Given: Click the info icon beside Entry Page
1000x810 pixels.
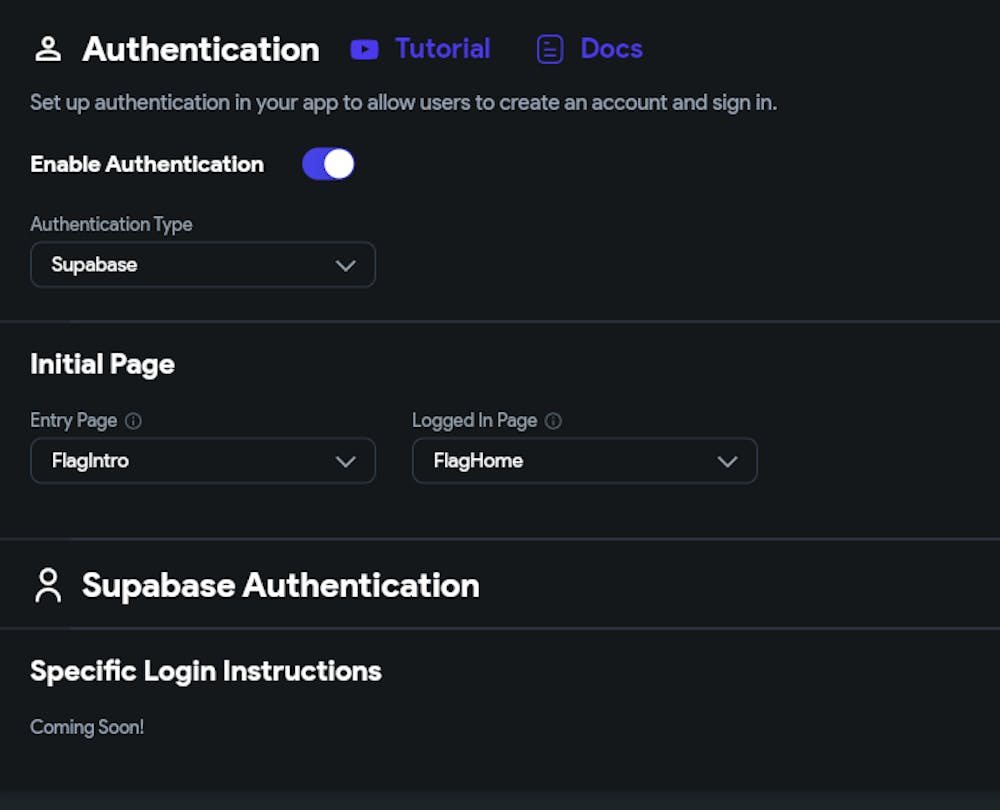Looking at the screenshot, I should pos(134,421).
